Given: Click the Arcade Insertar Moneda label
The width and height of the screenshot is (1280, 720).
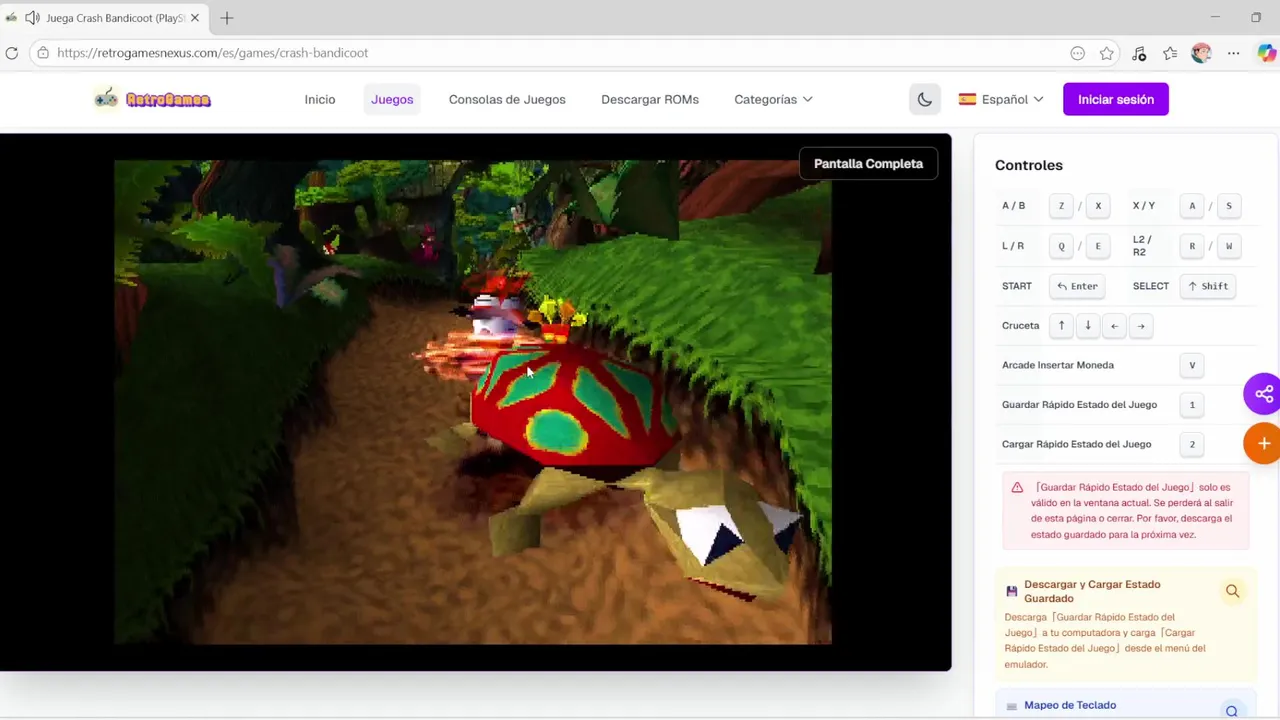Looking at the screenshot, I should click(1058, 365).
